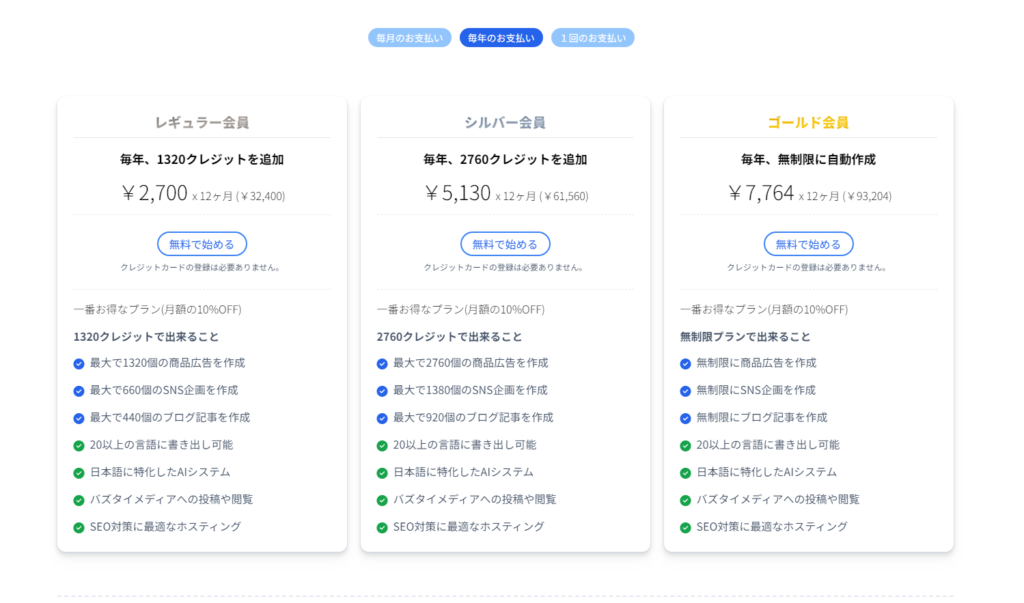The image size is (1024, 603).
Task: Click the 無制限プランで出来ること heading
Action: 745,336
